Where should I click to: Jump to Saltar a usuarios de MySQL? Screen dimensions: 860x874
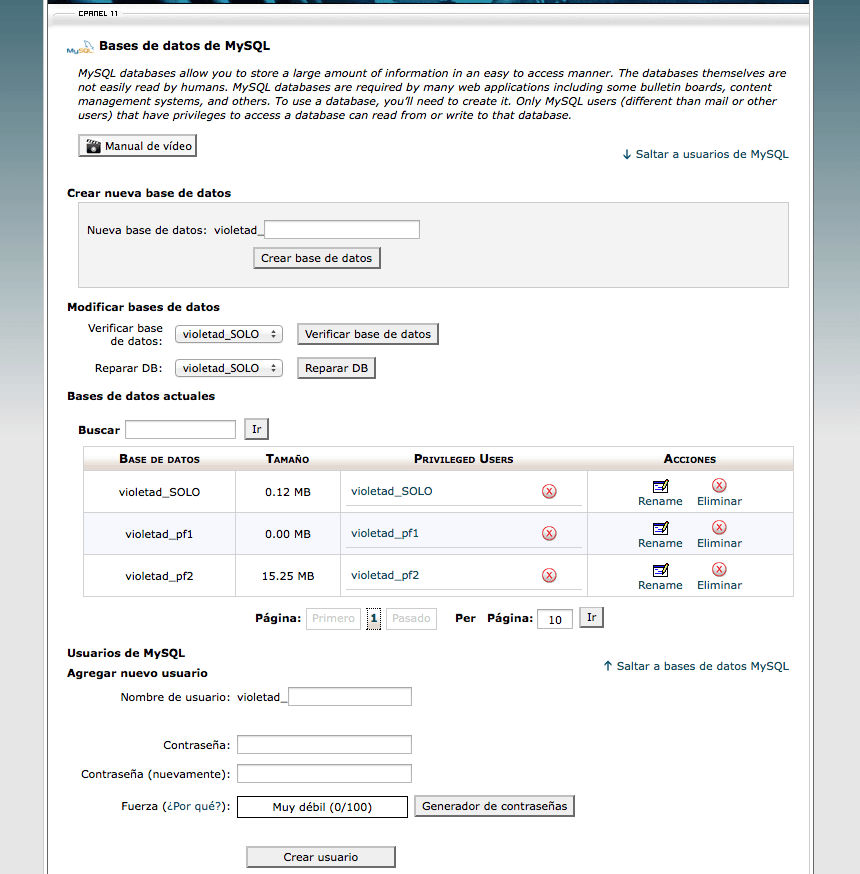[705, 154]
